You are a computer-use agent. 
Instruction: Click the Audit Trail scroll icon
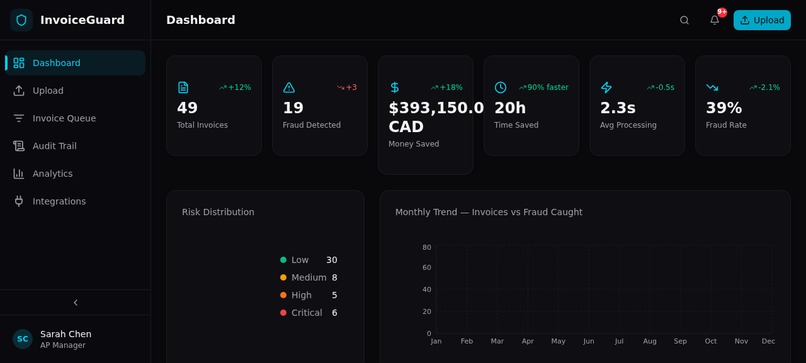pos(19,146)
